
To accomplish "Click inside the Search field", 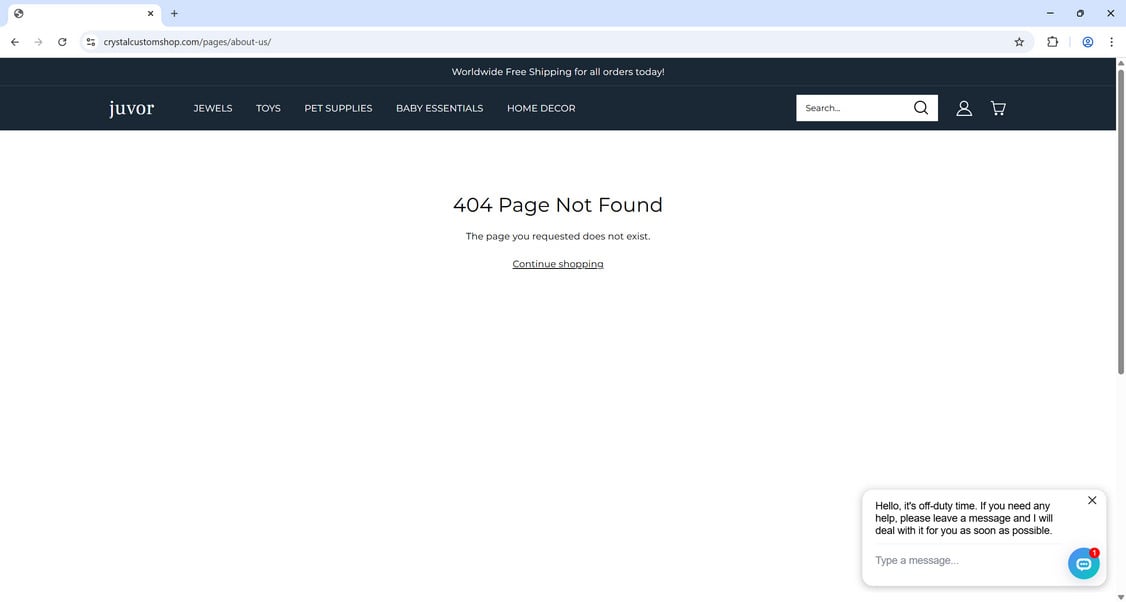I will (855, 107).
